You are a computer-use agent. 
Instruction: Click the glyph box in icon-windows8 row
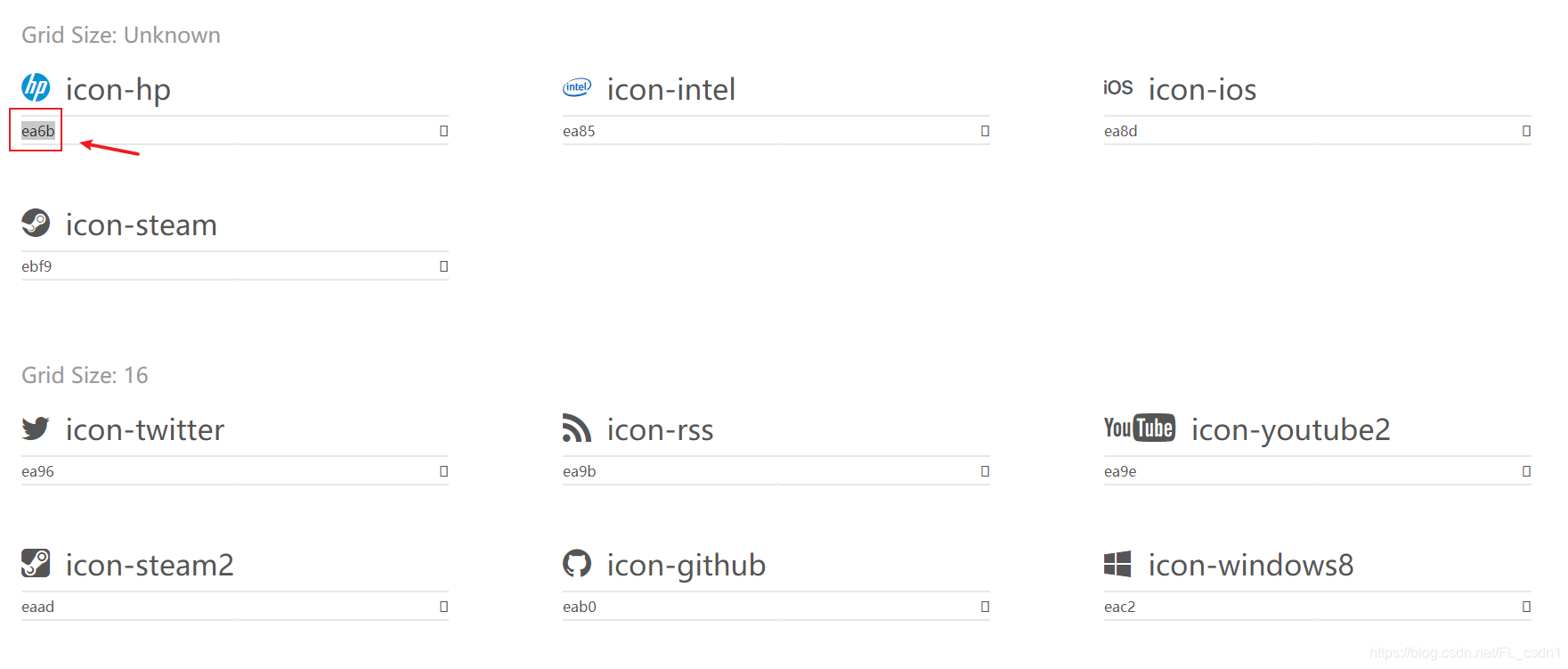(1526, 607)
